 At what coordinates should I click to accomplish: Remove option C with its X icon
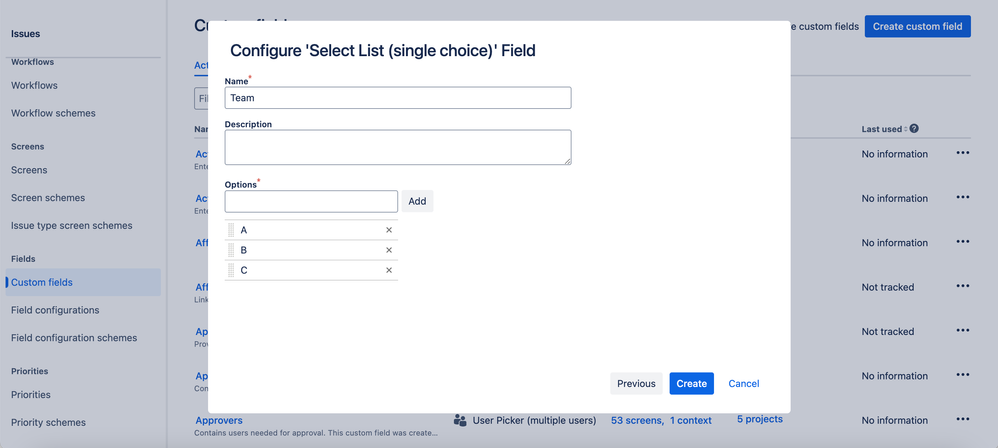pos(389,270)
